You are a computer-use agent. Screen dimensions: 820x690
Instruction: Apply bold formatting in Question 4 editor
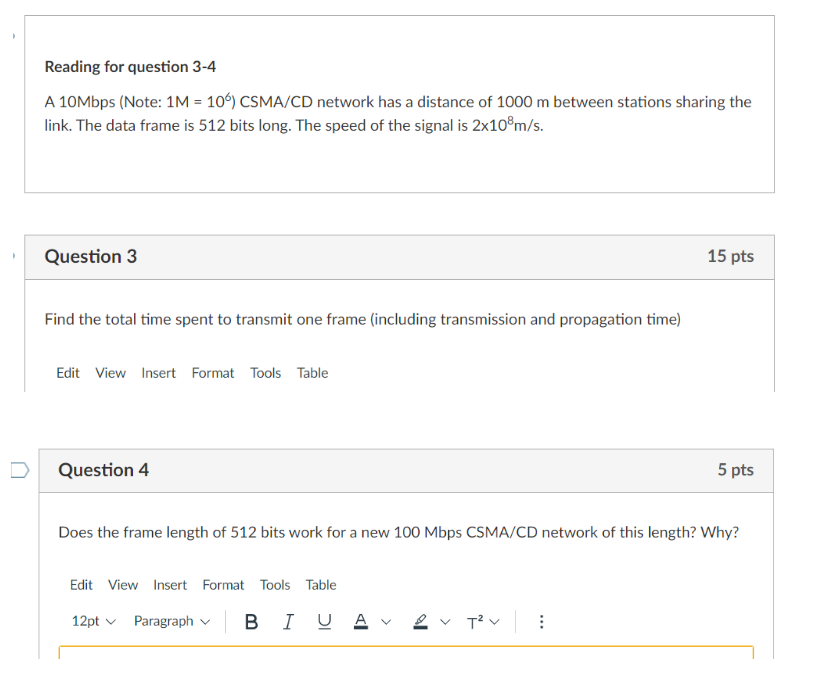[x=251, y=621]
